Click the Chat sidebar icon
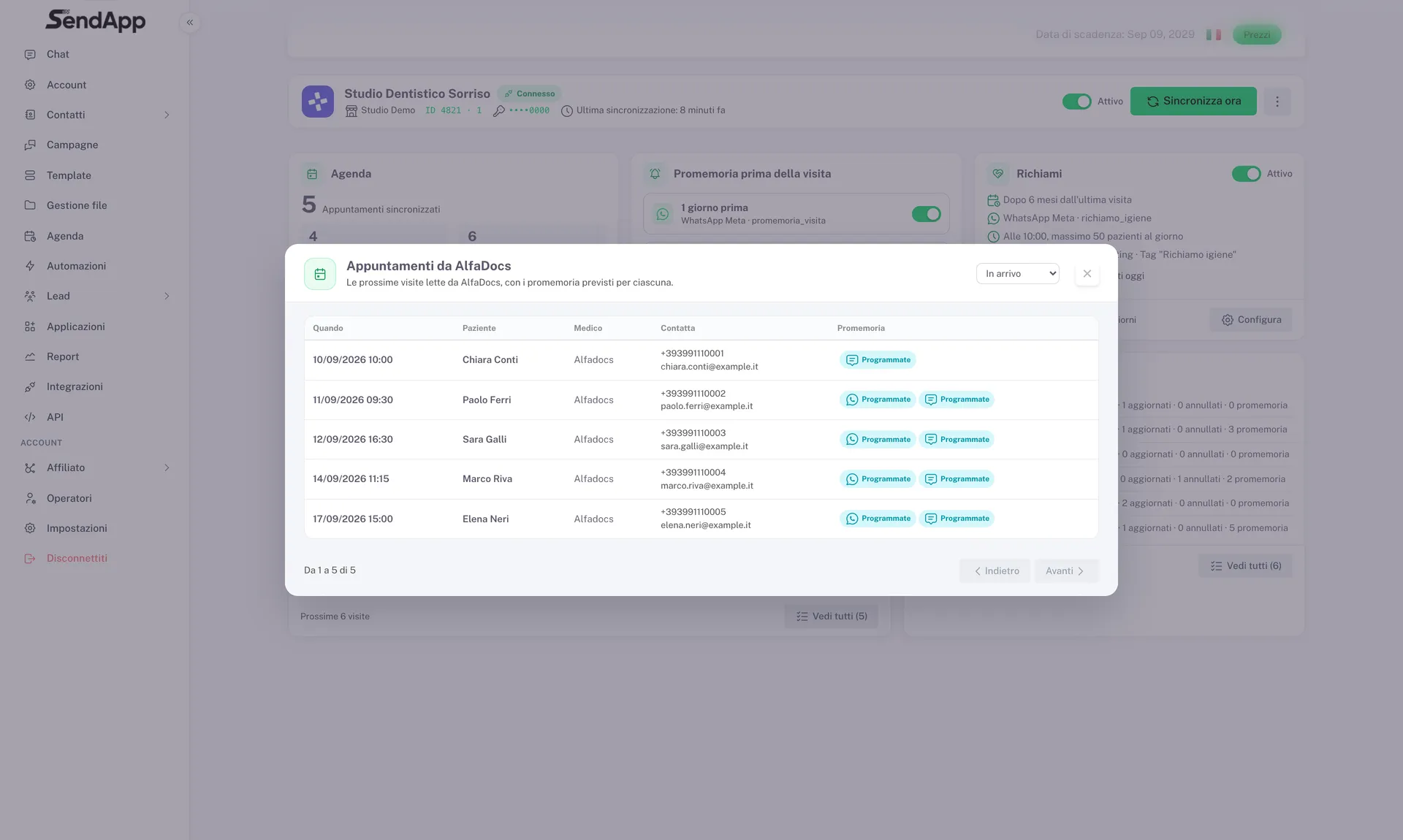The height and width of the screenshot is (840, 1403). (30, 55)
